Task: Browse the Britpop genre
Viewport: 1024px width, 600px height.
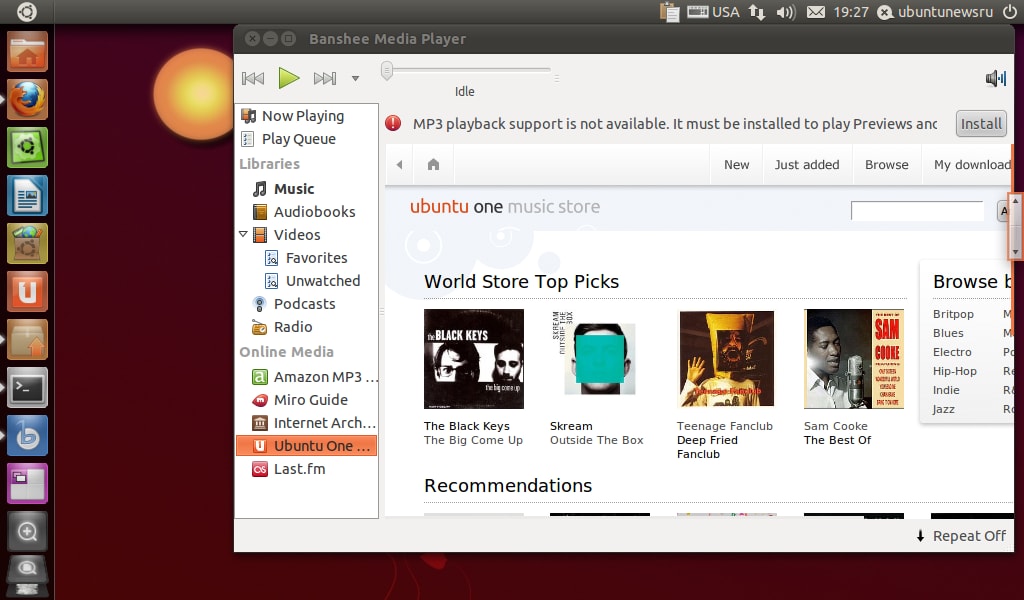Action: 953,314
